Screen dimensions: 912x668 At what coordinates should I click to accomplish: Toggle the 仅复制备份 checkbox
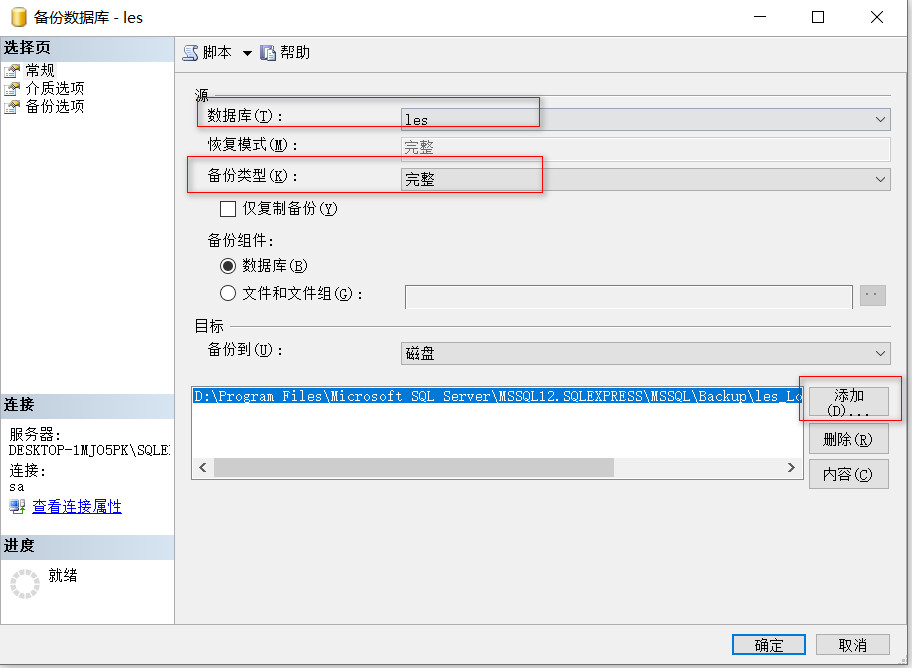point(228,209)
